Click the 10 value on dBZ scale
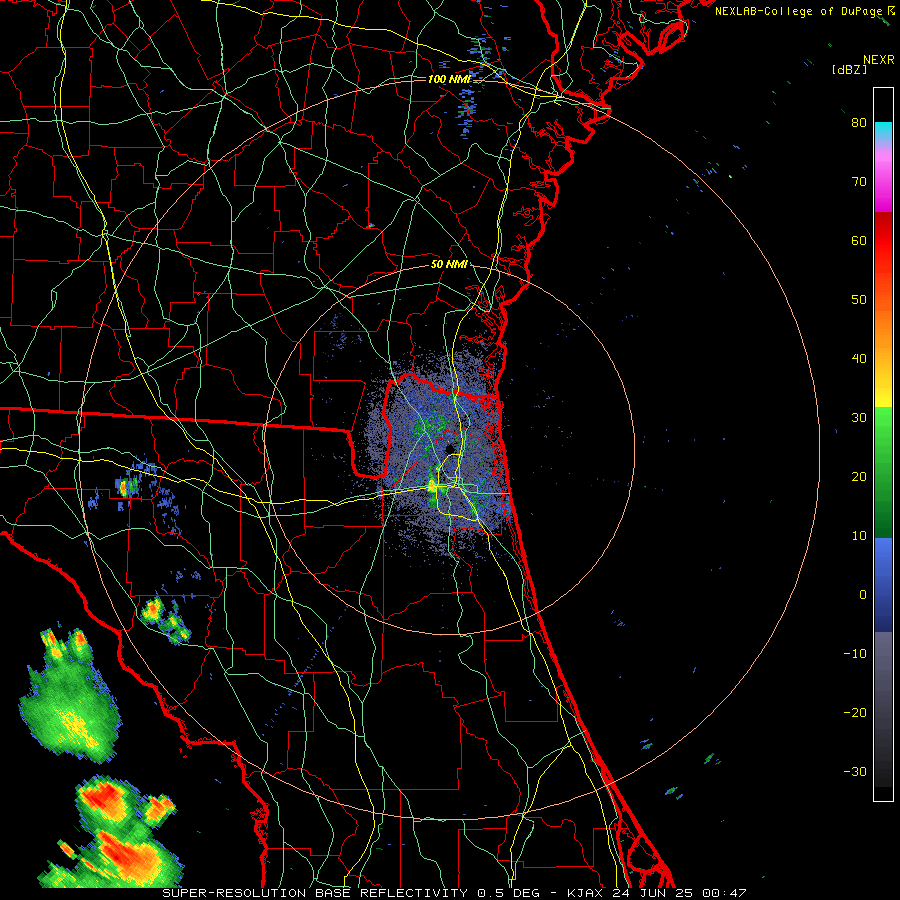Viewport: 900px width, 900px height. (859, 536)
